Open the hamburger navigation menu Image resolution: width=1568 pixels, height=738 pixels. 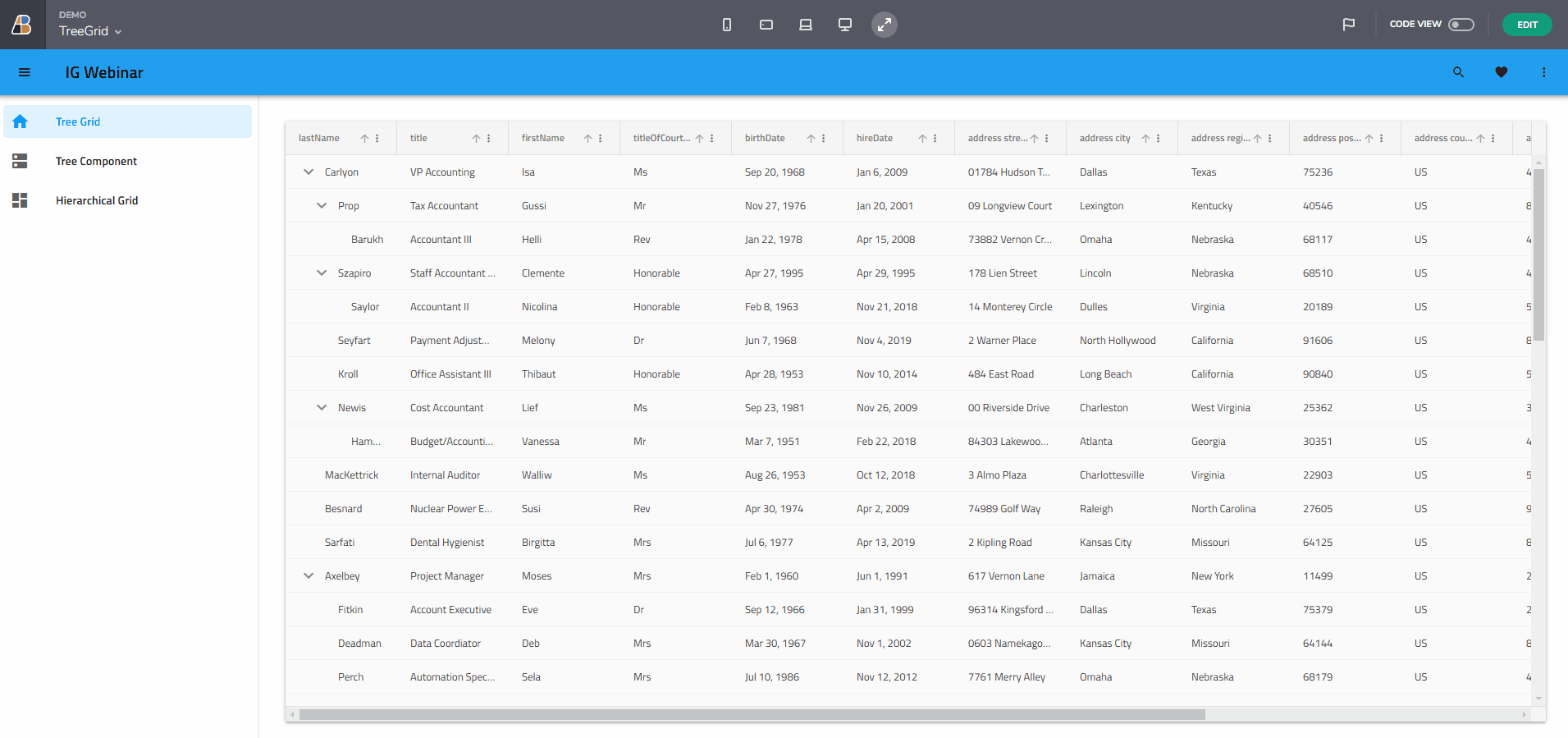[x=25, y=72]
